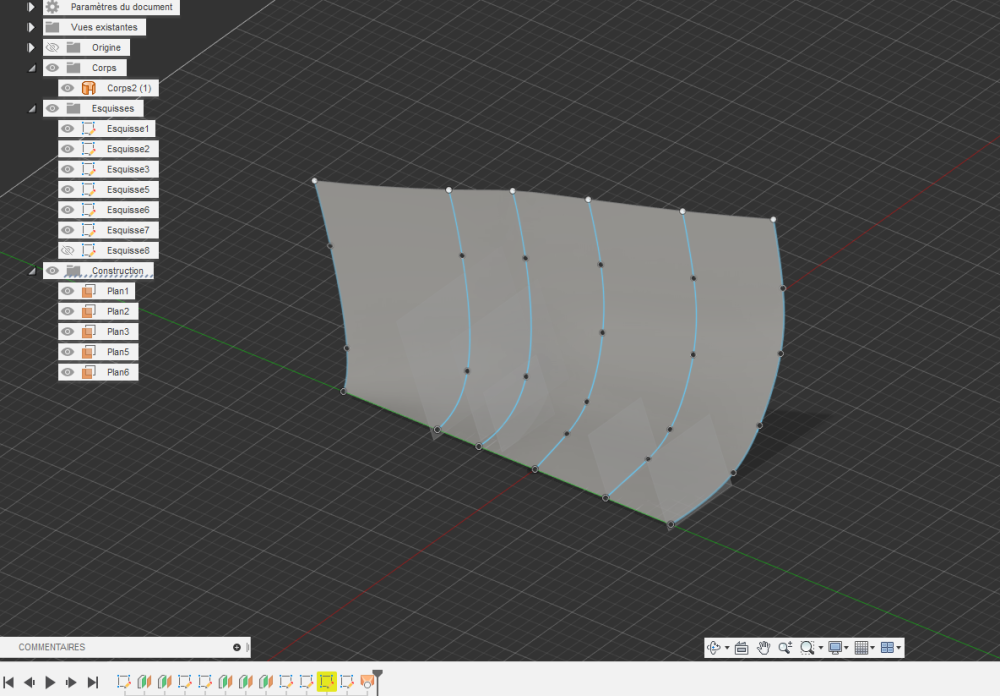Show the hidden Origine folder

[x=52, y=48]
